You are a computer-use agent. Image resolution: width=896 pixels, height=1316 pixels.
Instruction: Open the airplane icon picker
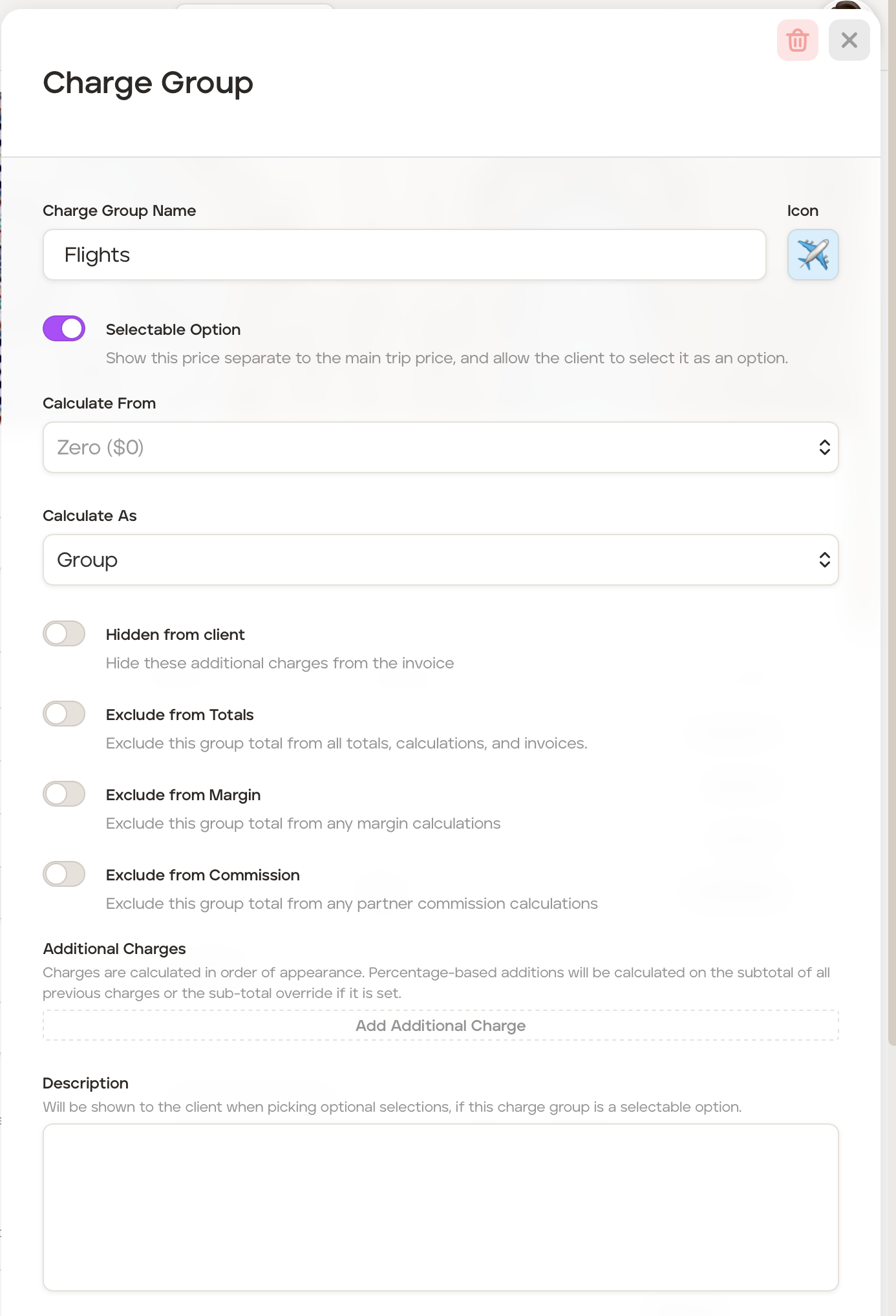tap(813, 255)
